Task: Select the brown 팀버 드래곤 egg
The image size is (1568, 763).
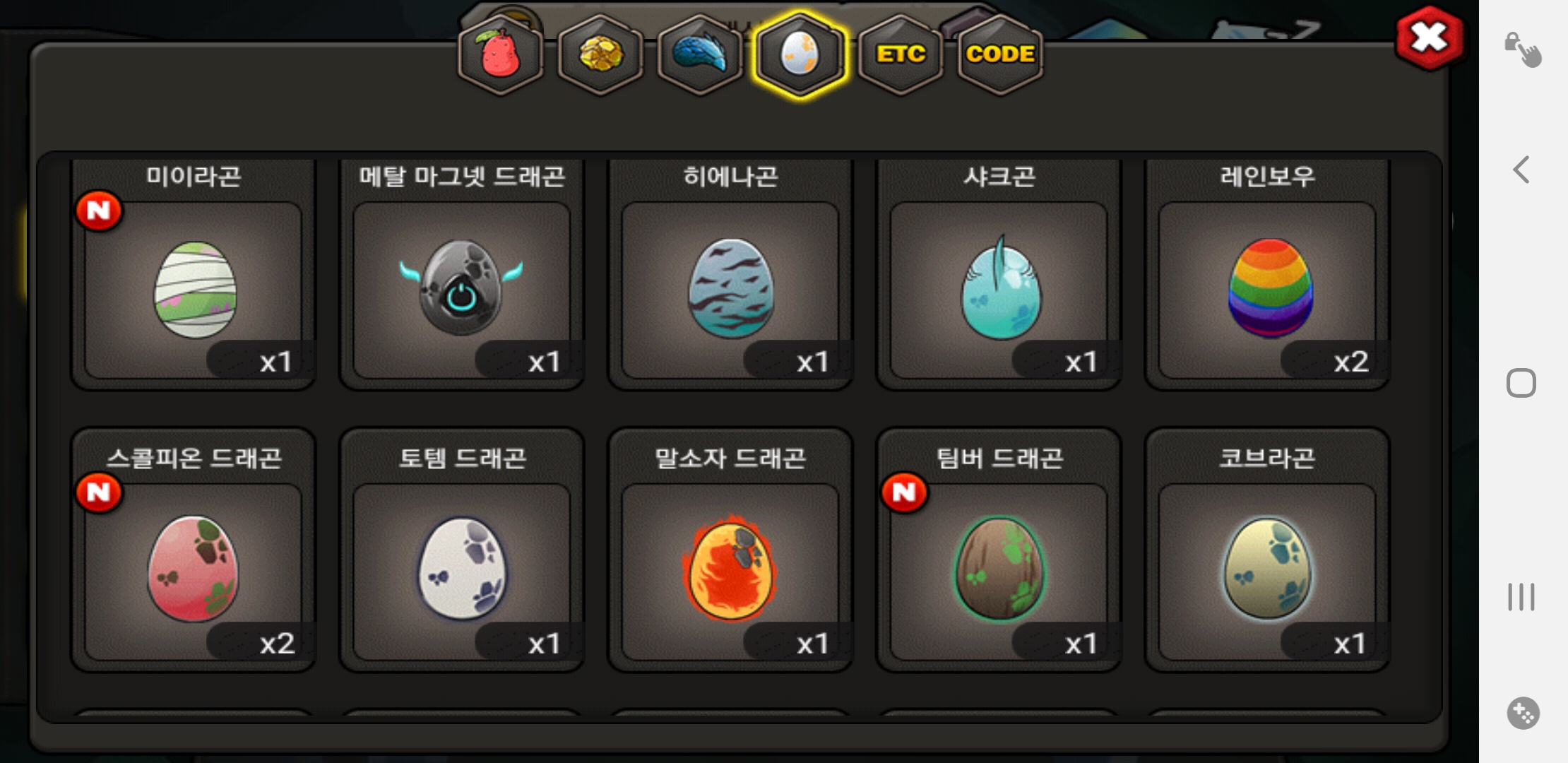Action: click(999, 550)
